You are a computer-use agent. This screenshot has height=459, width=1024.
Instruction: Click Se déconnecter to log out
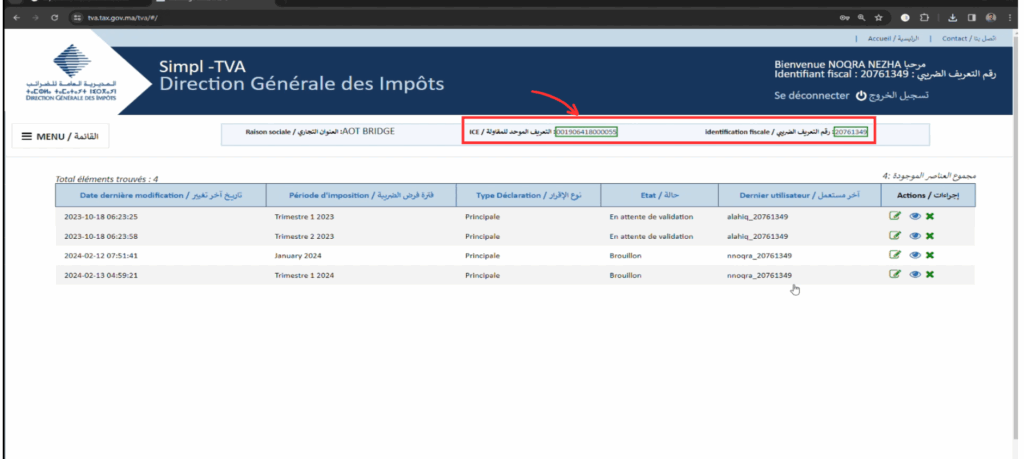tap(811, 96)
